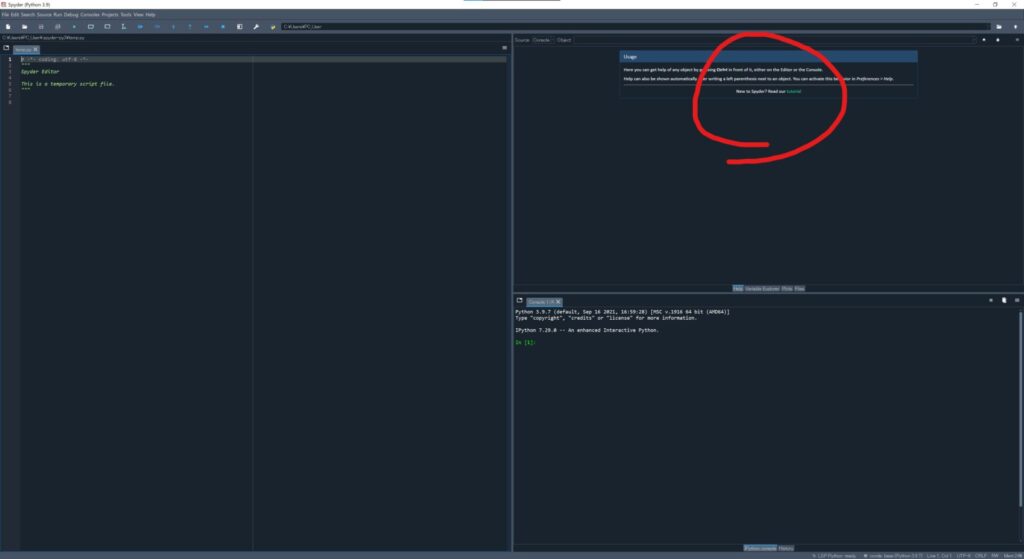Open the View menu
The image size is (1024, 559).
pos(138,14)
